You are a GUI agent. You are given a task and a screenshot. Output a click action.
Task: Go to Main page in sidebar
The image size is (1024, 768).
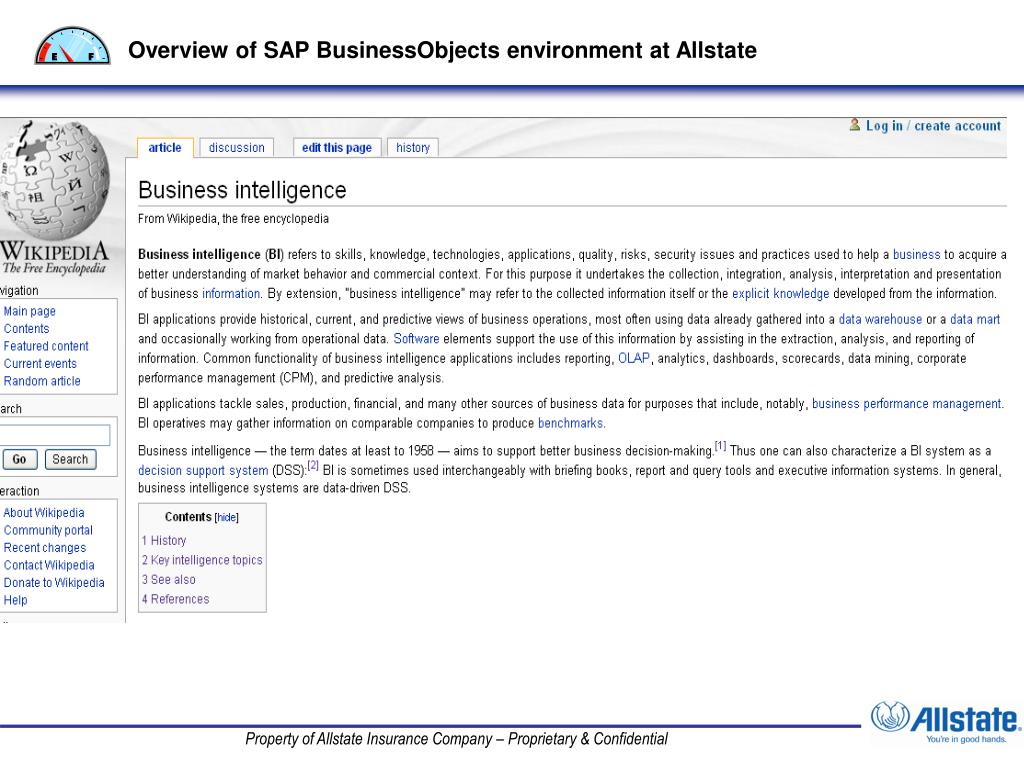click(x=29, y=311)
